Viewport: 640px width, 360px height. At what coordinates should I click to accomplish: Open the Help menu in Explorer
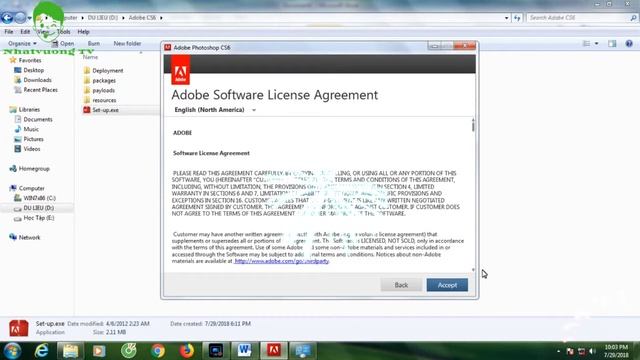click(x=83, y=31)
